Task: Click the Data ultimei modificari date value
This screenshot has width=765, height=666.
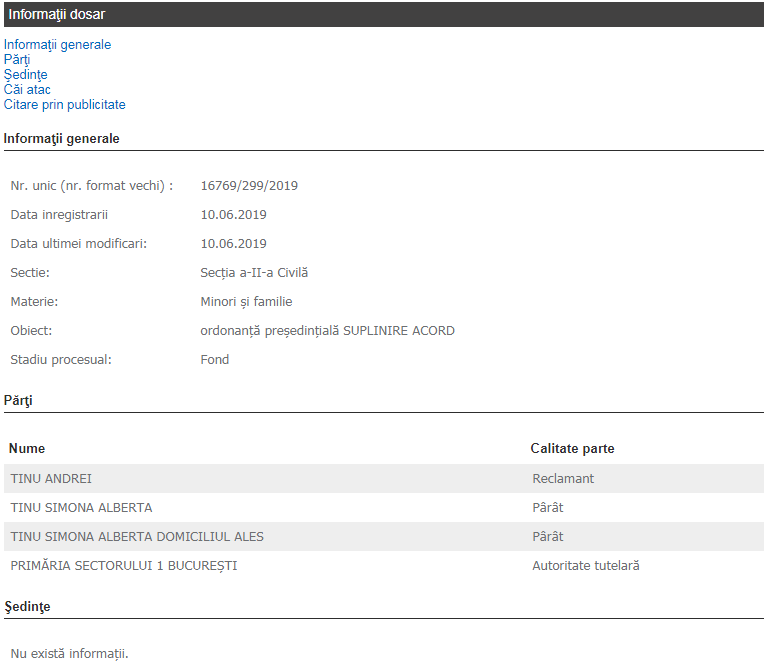Action: coord(233,244)
